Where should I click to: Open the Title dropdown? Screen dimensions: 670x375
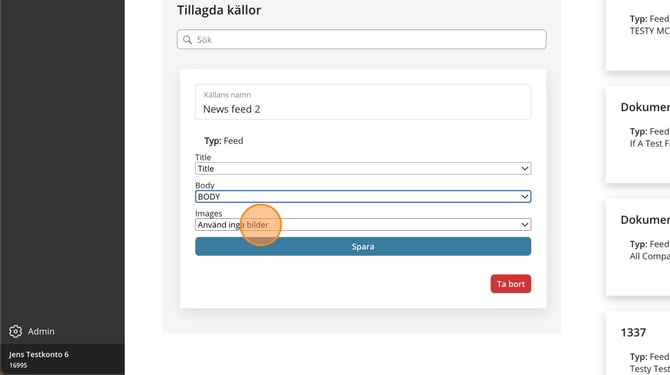click(363, 169)
